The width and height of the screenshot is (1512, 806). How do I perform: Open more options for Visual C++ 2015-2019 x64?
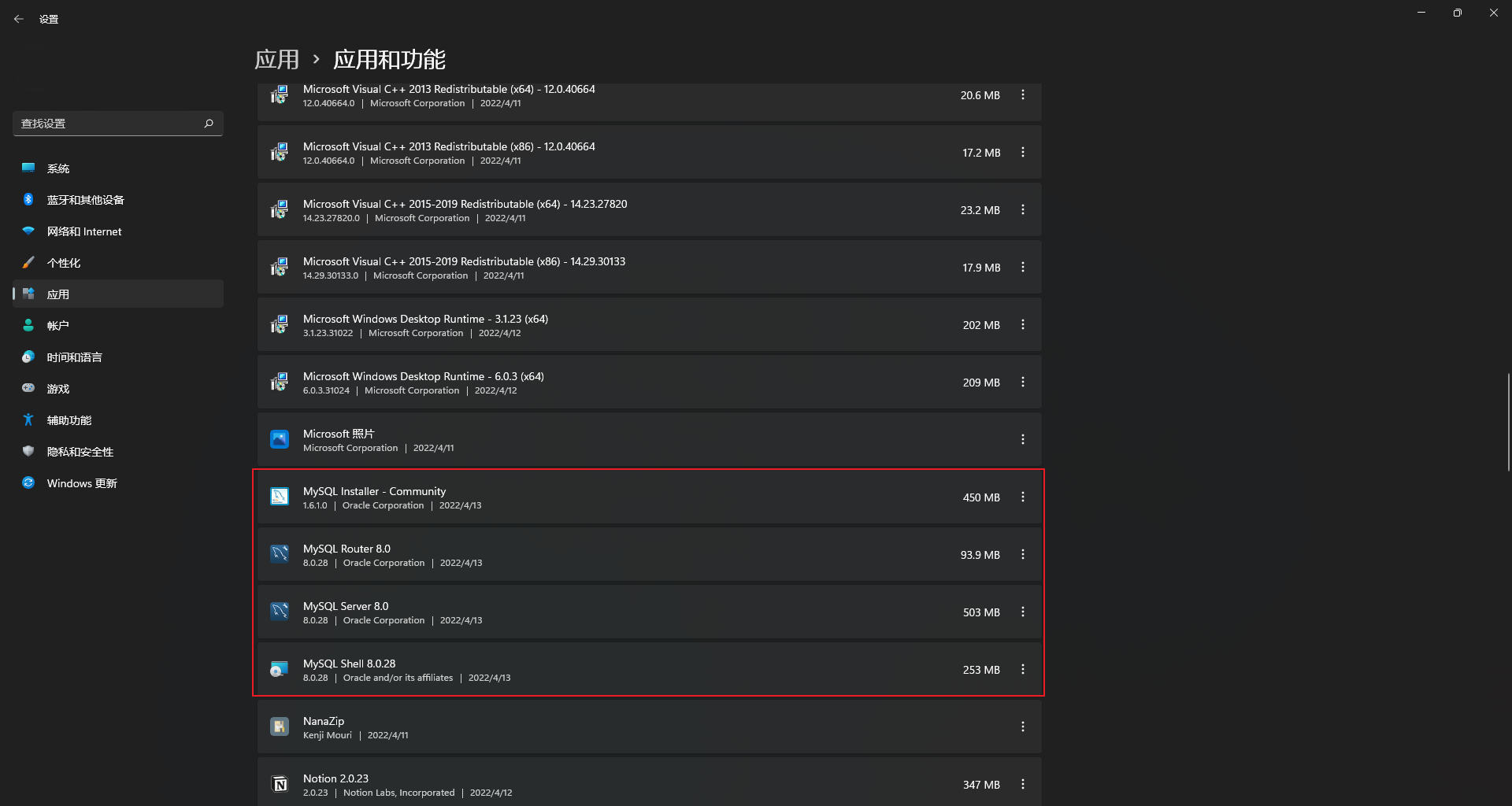click(x=1023, y=209)
